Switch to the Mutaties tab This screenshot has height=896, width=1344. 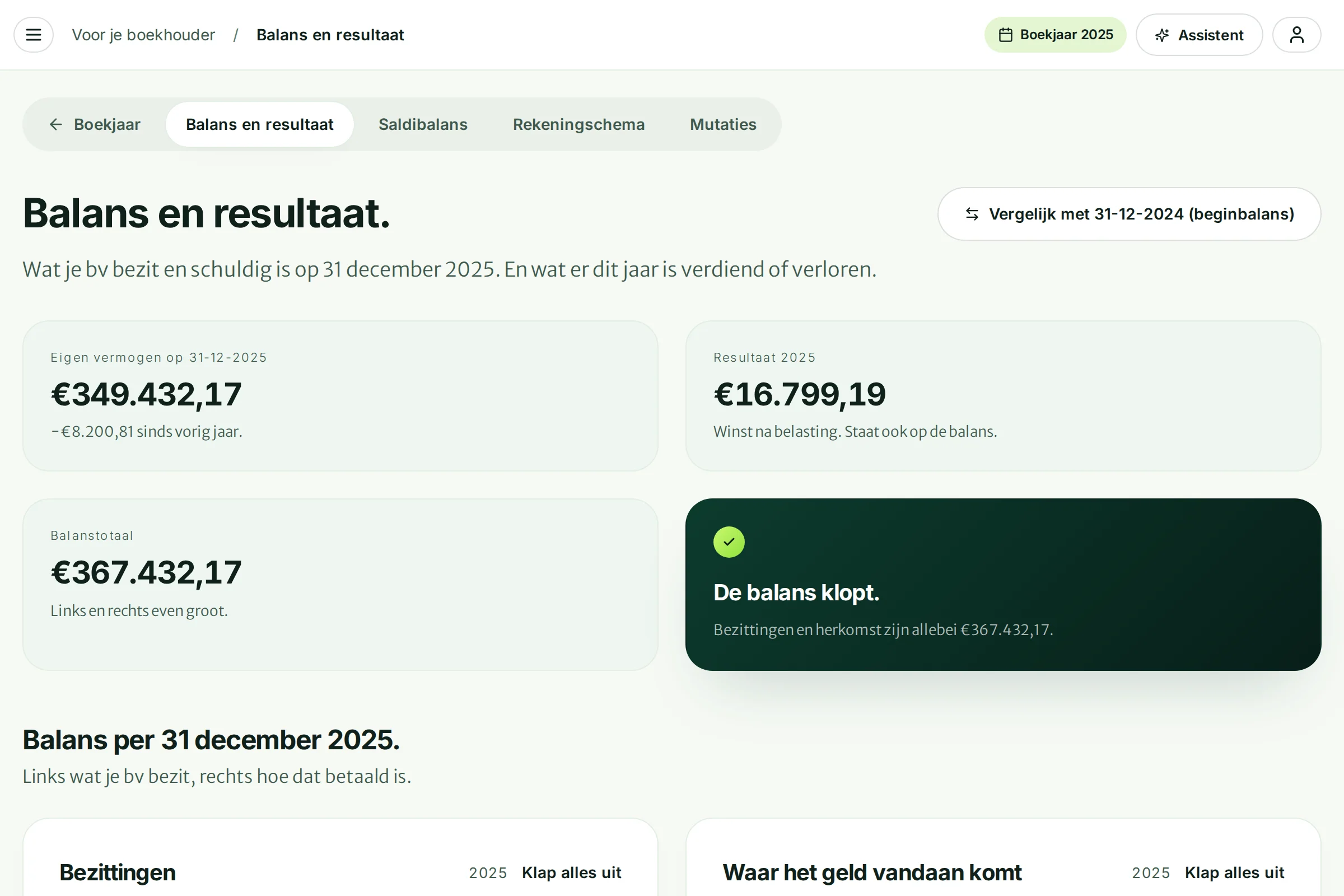pyautogui.click(x=723, y=124)
